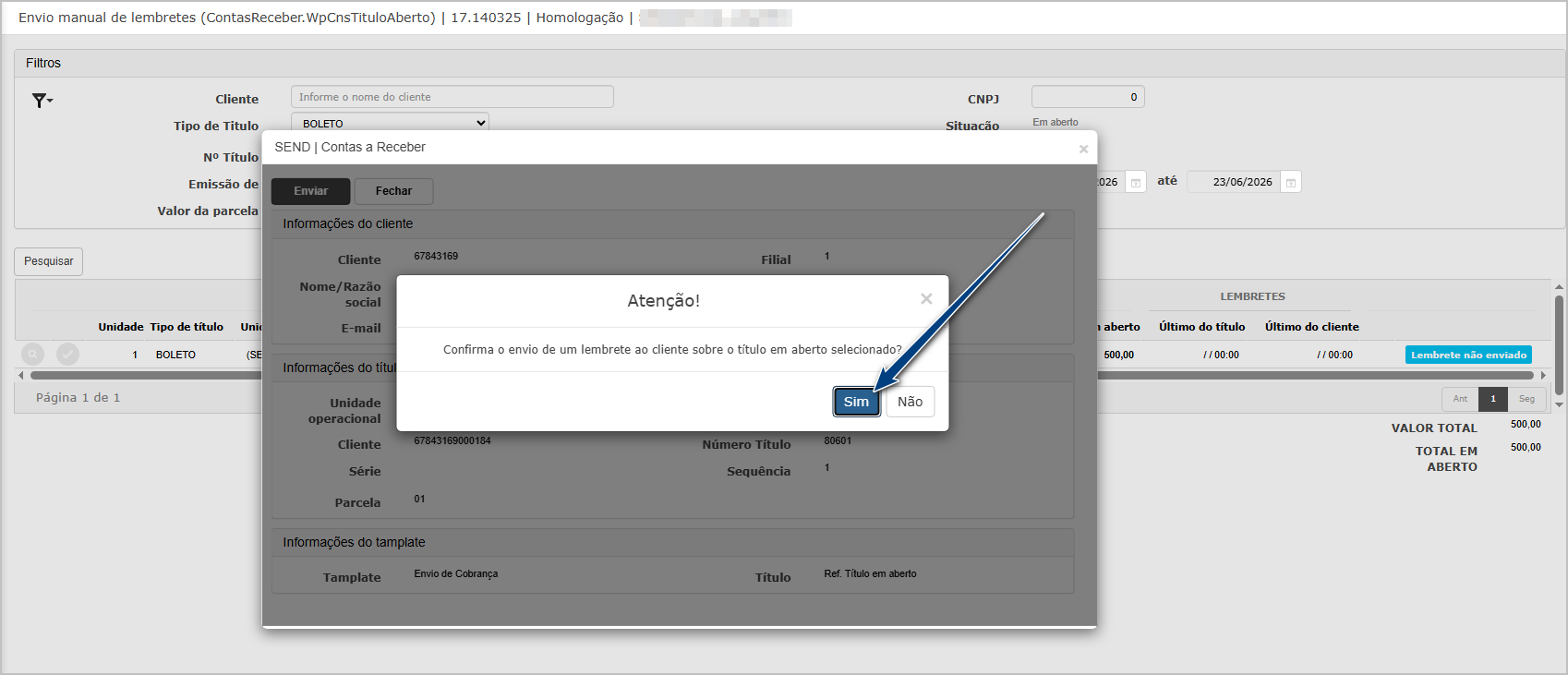The image size is (1568, 675).
Task: Close the SEND Contas a Receber window
Action: point(1083,149)
